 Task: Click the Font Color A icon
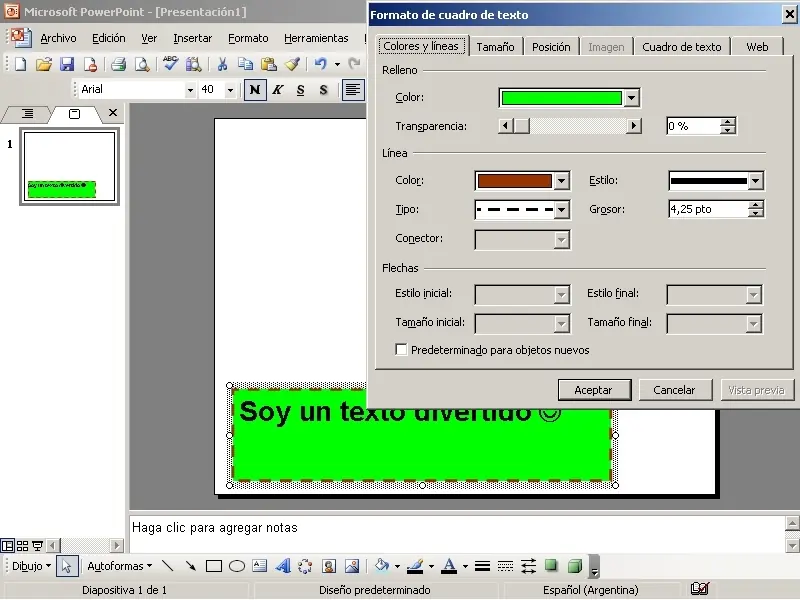[x=449, y=566]
